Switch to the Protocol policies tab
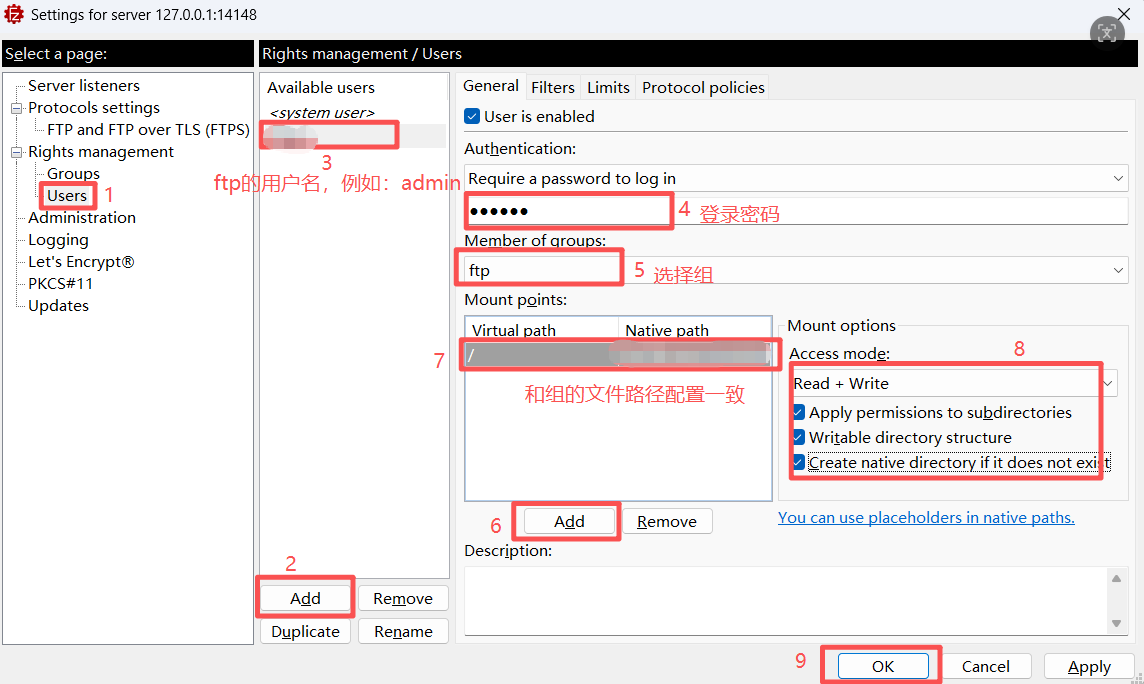This screenshot has width=1144, height=684. tap(703, 88)
